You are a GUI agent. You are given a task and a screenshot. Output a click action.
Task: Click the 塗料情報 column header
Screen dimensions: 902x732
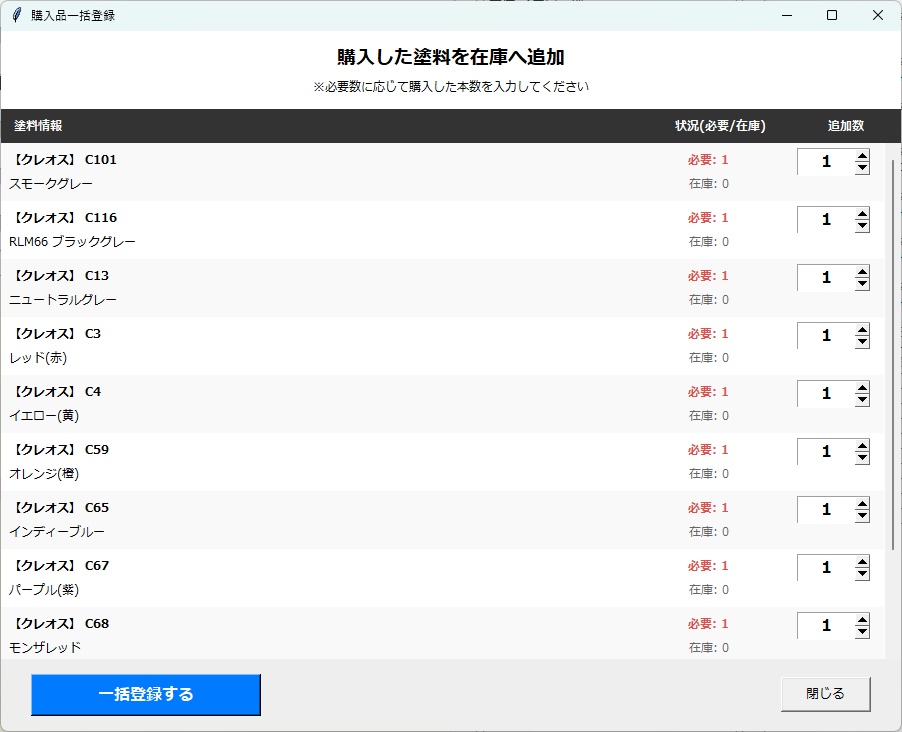click(37, 126)
